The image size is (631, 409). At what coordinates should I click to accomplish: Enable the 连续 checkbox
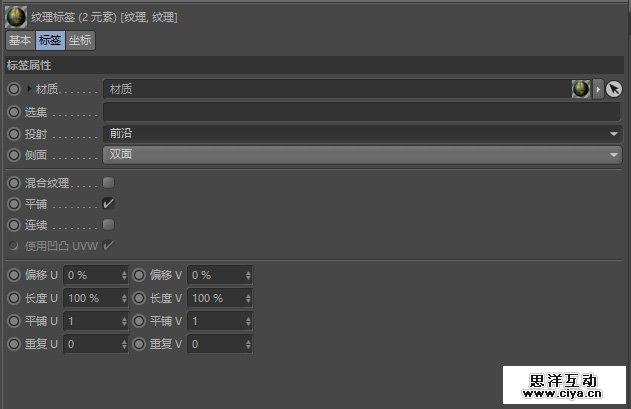pos(108,225)
